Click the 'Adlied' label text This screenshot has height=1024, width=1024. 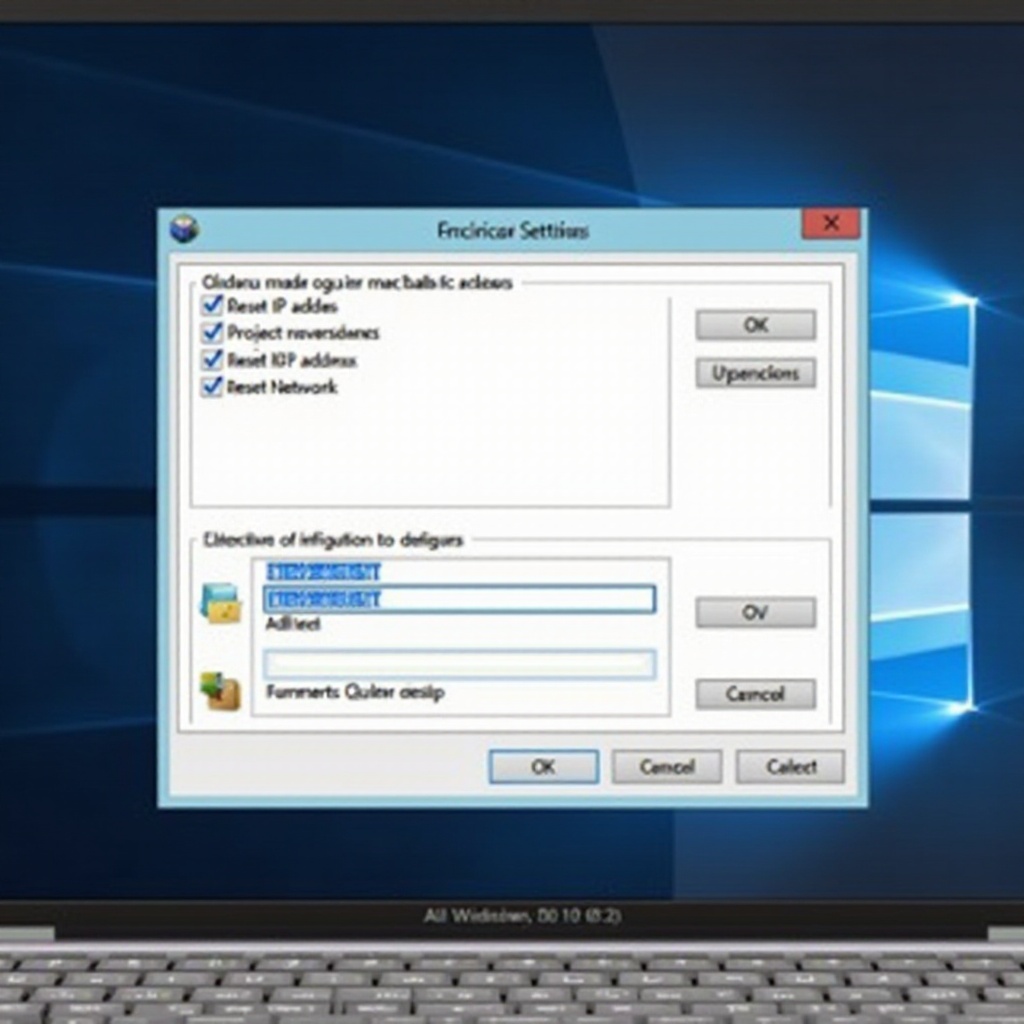293,624
